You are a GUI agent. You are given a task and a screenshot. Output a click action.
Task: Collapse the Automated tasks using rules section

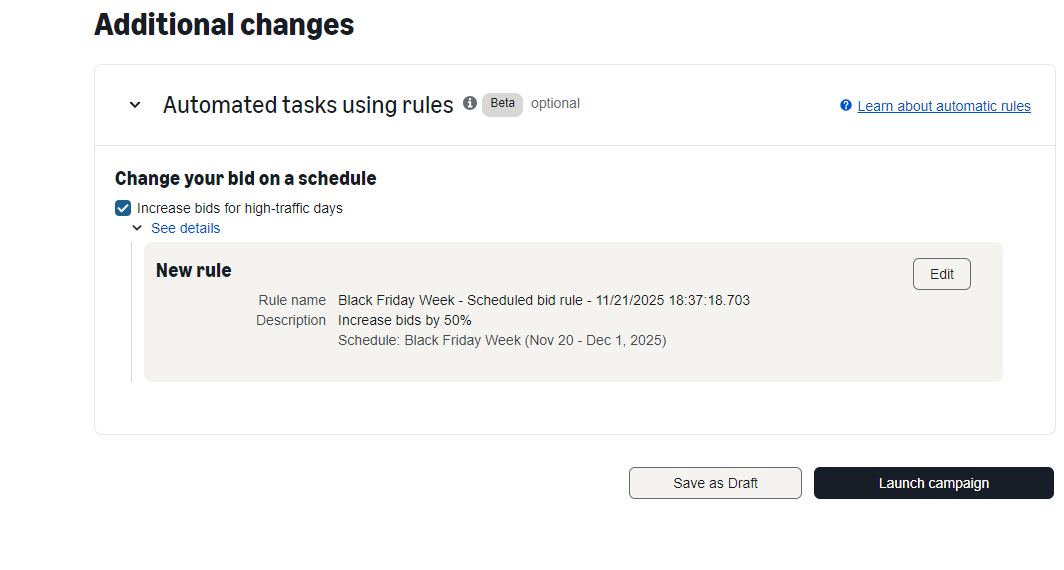(135, 105)
